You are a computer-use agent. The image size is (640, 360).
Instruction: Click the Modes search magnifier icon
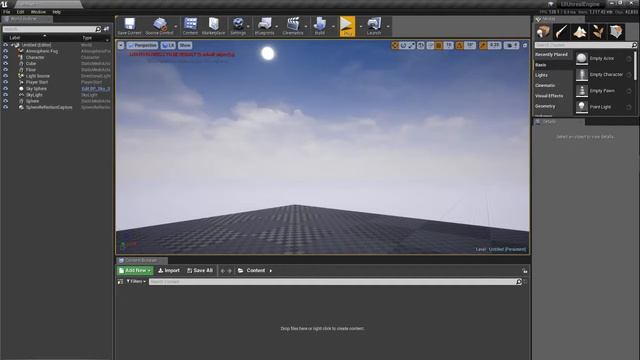(634, 45)
